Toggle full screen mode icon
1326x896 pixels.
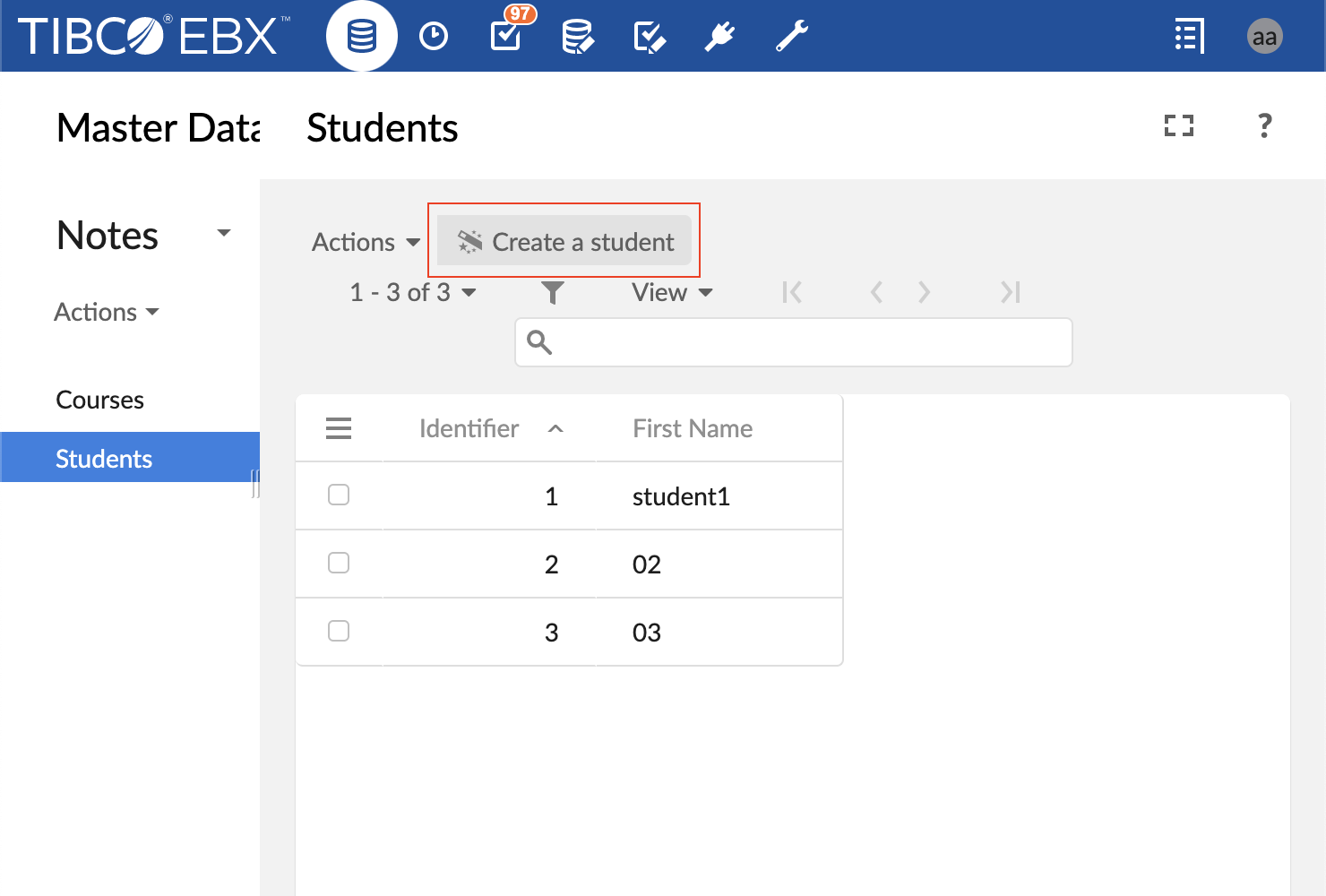(1179, 125)
